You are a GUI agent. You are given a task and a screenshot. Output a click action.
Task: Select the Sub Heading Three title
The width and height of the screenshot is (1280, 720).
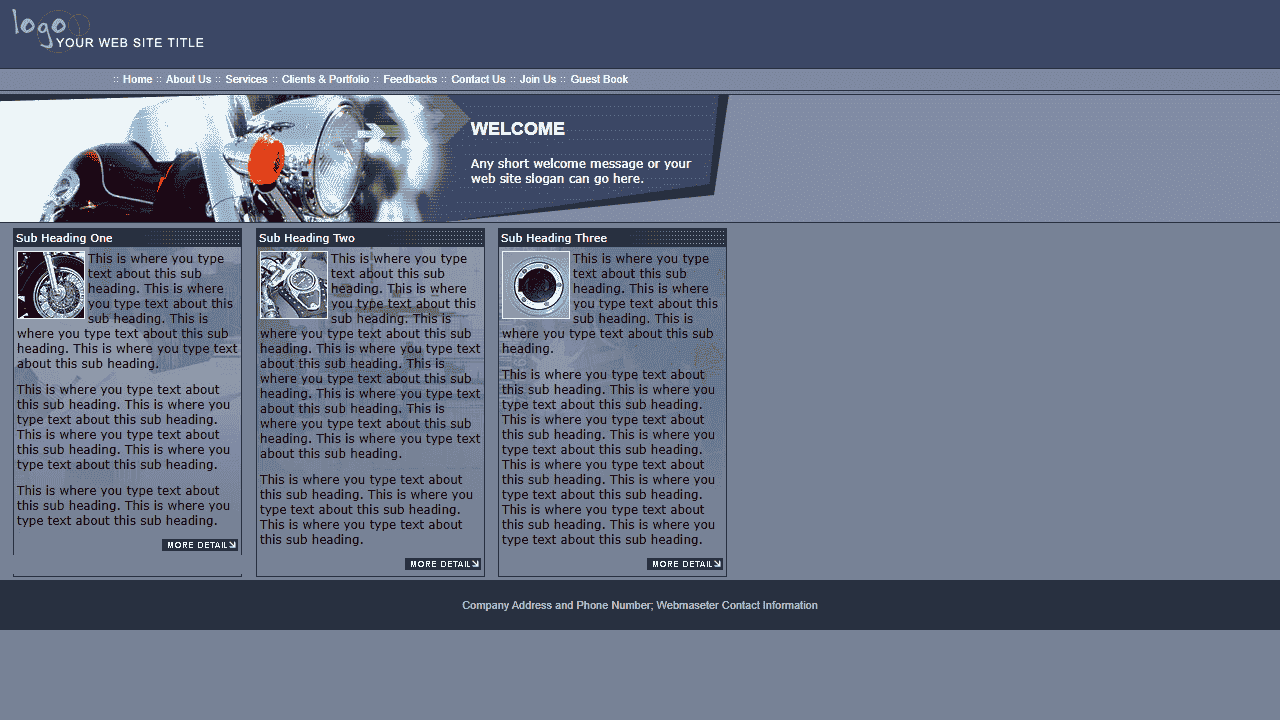point(554,238)
